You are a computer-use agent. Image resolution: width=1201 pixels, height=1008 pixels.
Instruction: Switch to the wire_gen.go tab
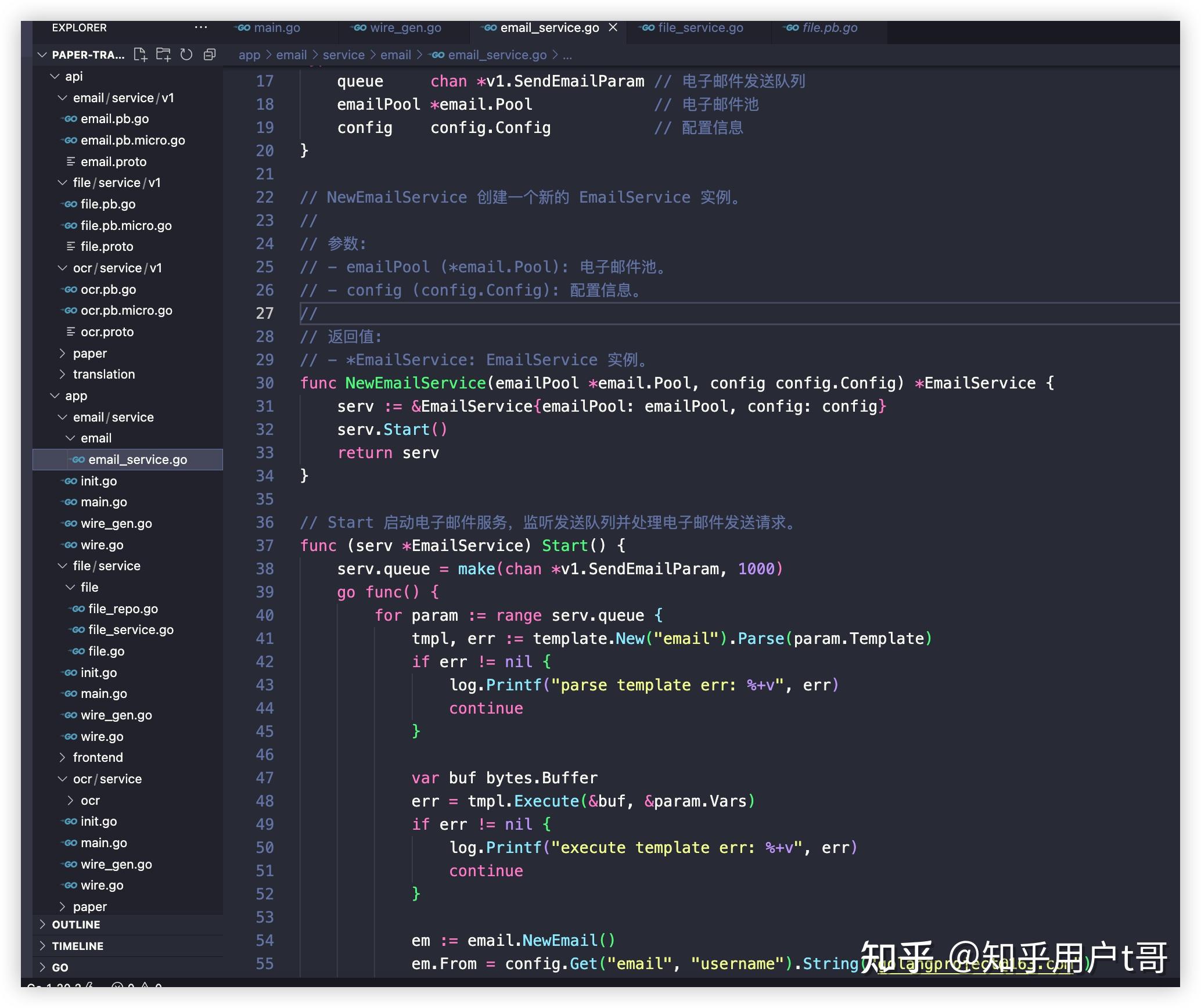(405, 27)
